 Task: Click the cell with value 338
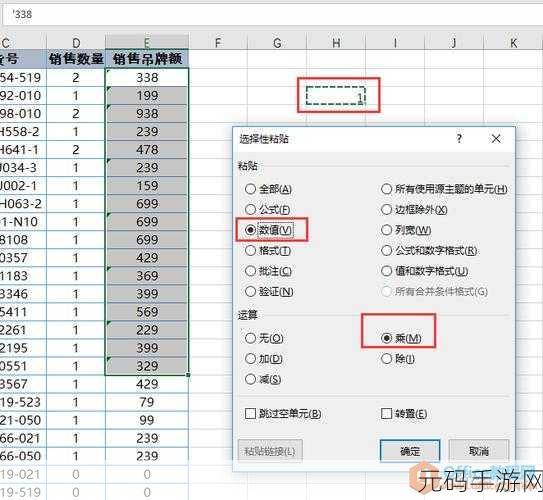(147, 78)
